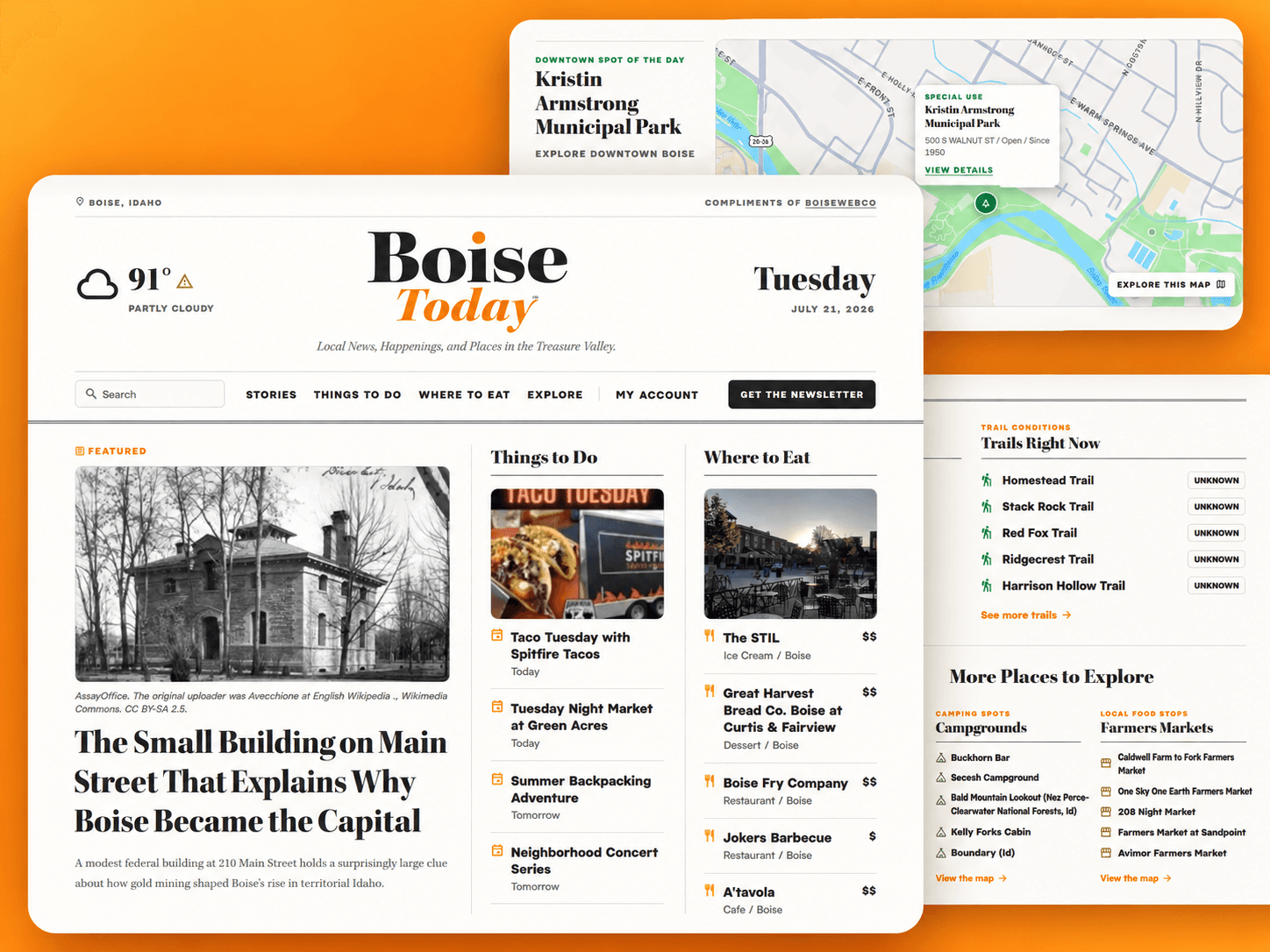Open View Details link in map popup
This screenshot has height=952, width=1270.
[959, 170]
